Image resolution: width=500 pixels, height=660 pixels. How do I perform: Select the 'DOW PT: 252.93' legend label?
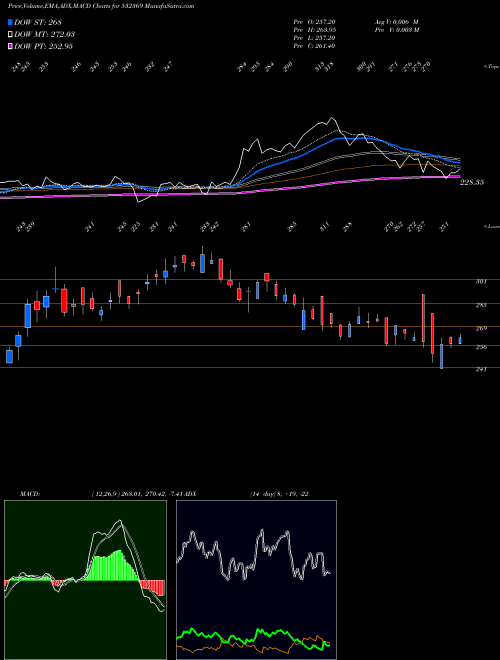coord(43,46)
